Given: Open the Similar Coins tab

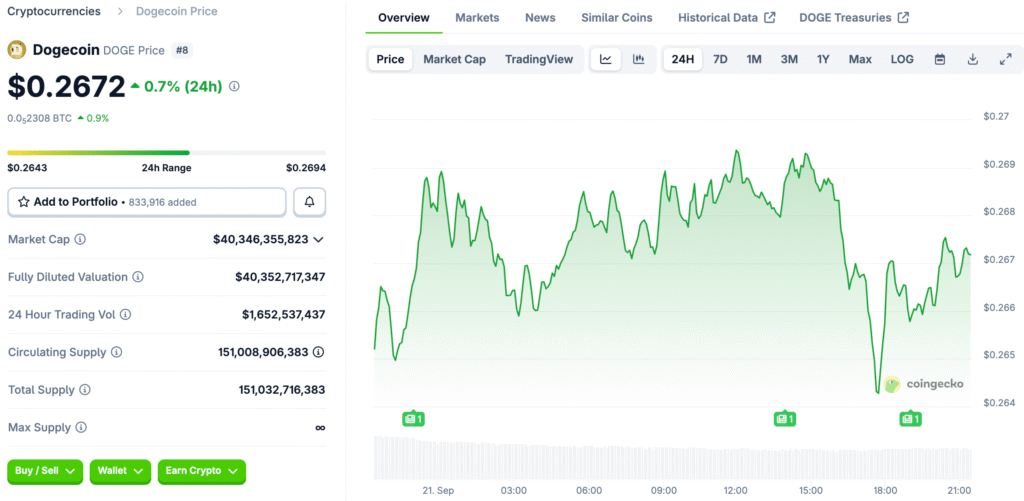Looking at the screenshot, I should point(616,18).
